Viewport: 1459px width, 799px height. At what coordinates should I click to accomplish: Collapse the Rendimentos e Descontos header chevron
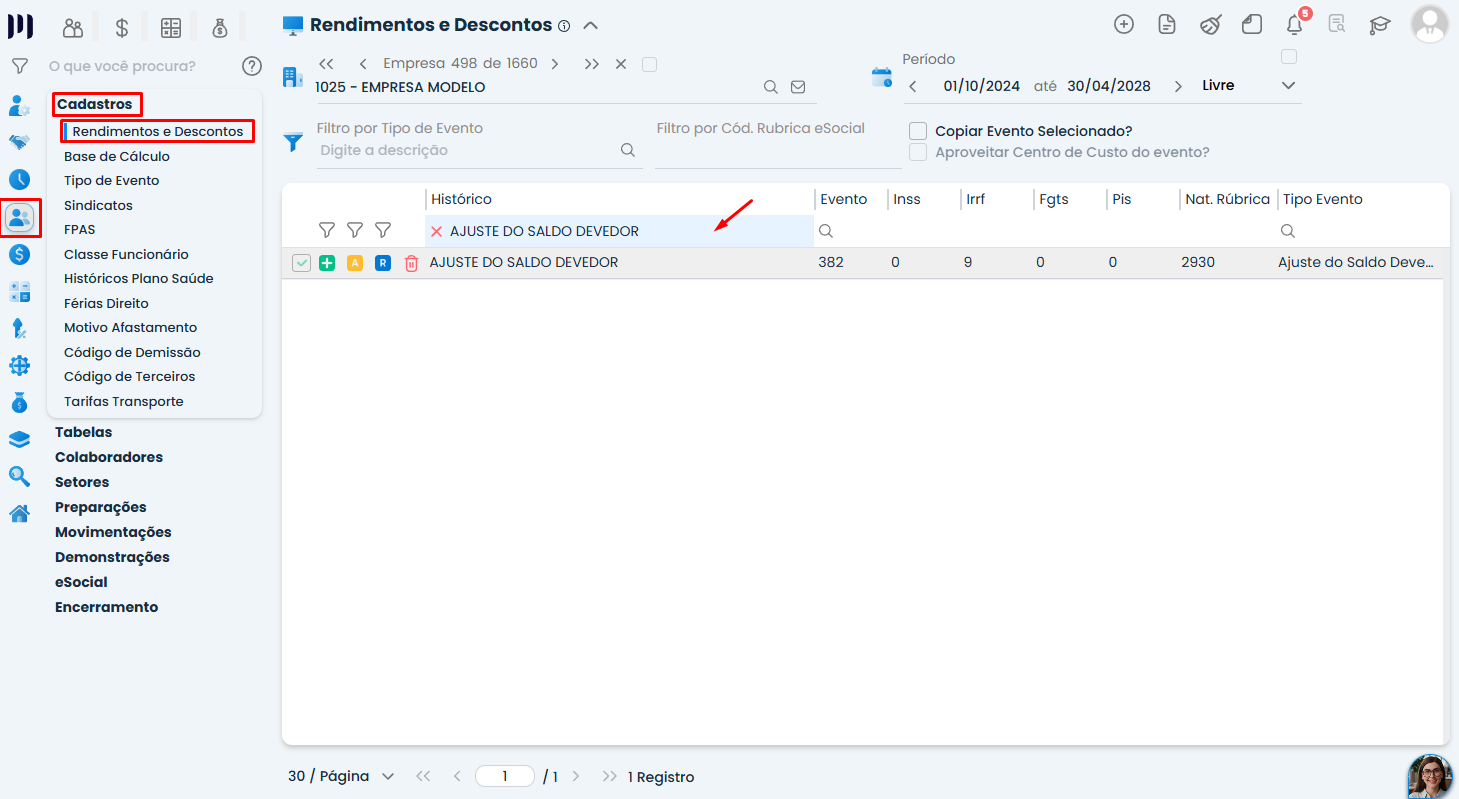click(x=590, y=25)
